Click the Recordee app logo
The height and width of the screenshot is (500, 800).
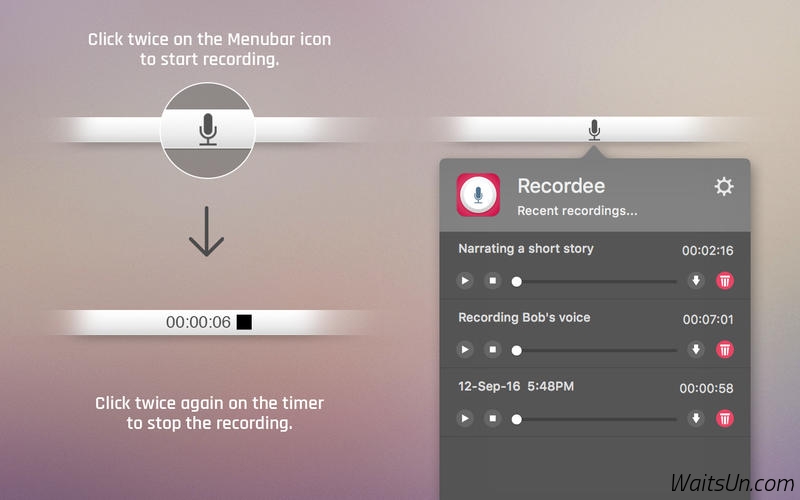478,194
